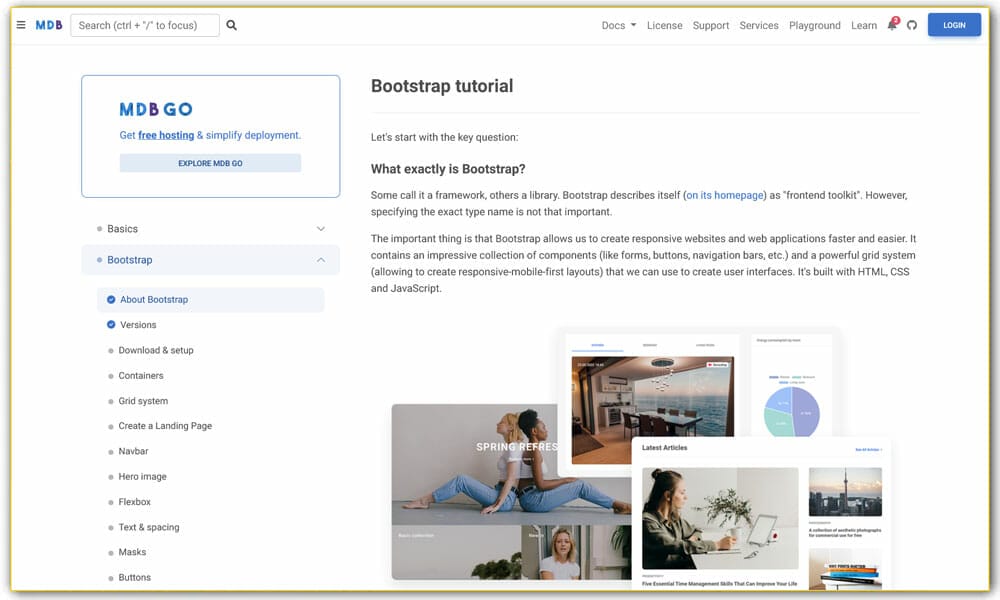Go to Services
1000x600 pixels.
pos(759,26)
